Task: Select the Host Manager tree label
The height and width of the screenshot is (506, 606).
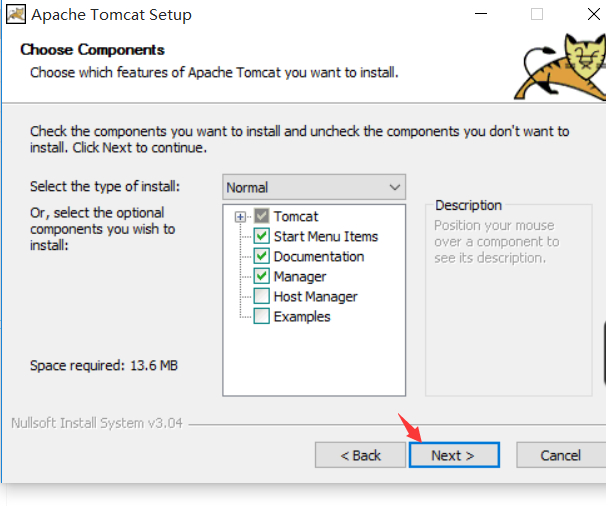Action: pos(315,296)
